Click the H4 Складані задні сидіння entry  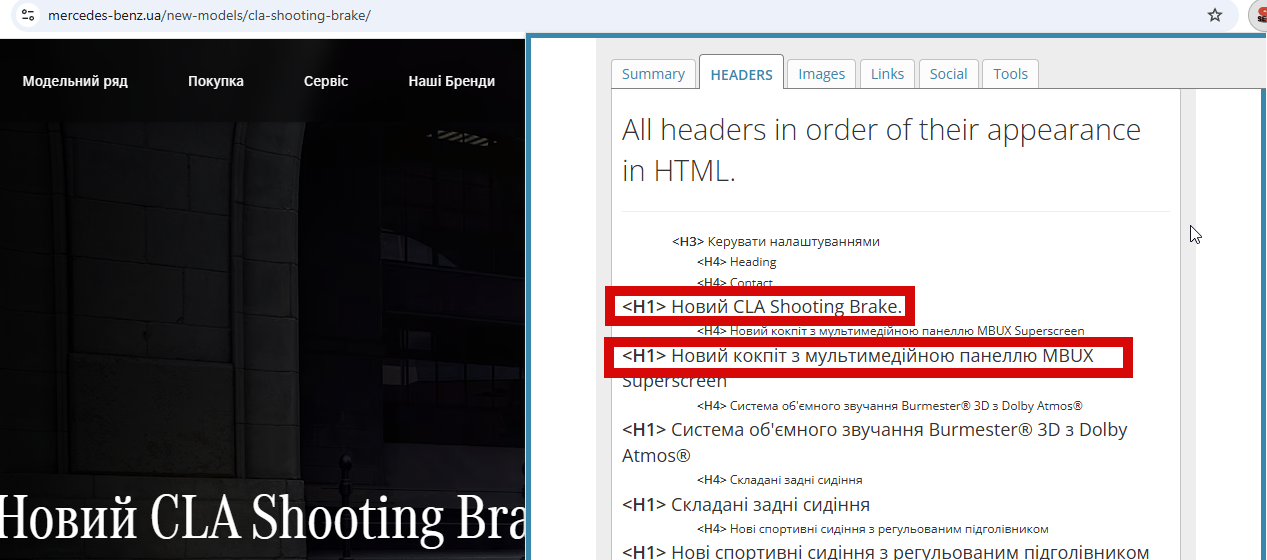click(779, 479)
